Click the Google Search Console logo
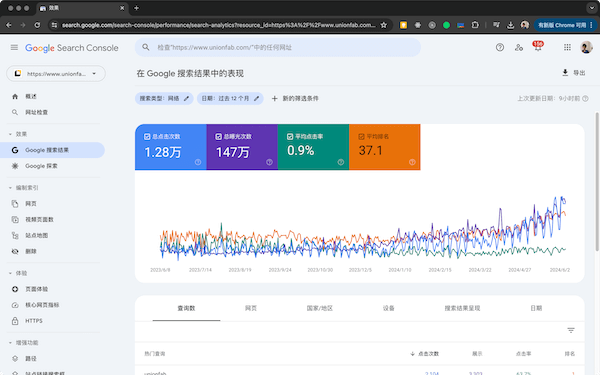Viewport: 600px width, 375px height. click(72, 48)
